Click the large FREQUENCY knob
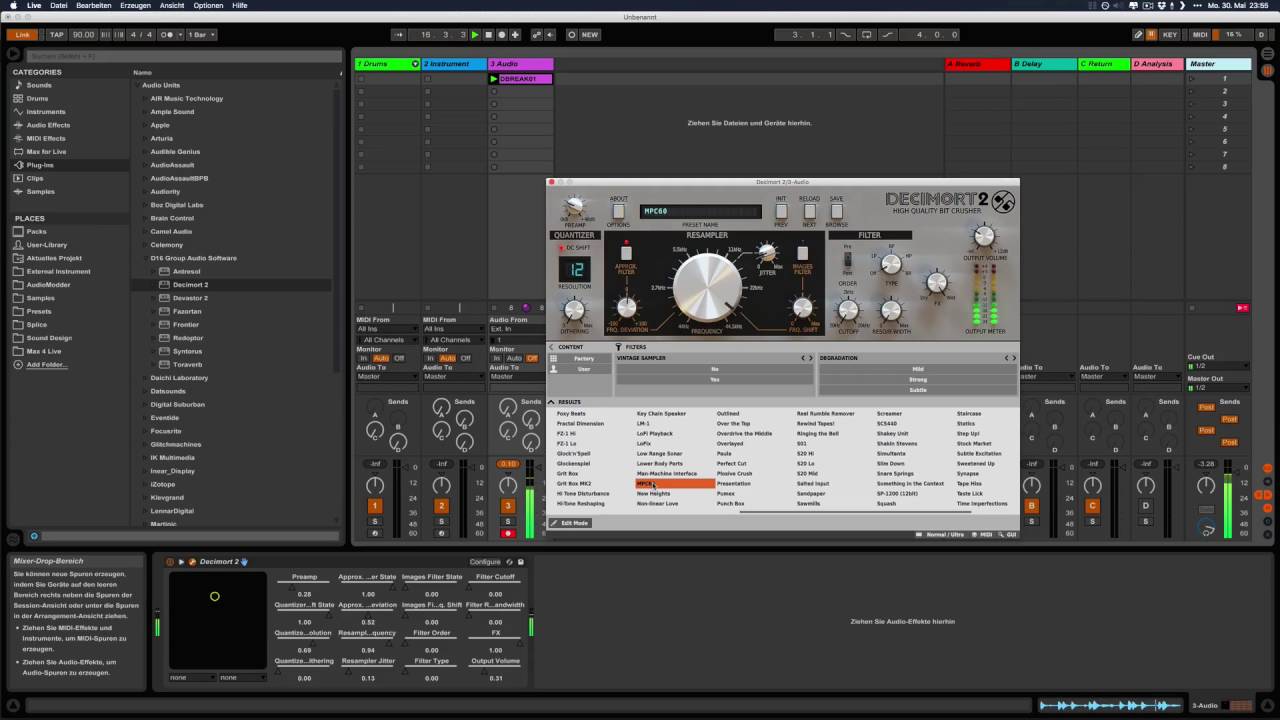1280x720 pixels. (707, 286)
